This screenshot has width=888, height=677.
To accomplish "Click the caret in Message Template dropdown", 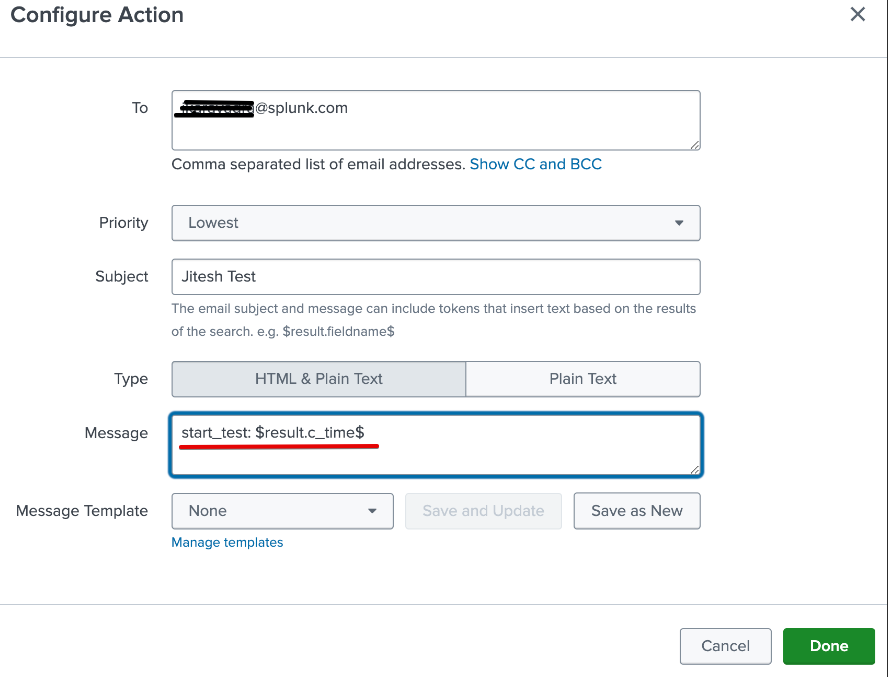I will (372, 511).
